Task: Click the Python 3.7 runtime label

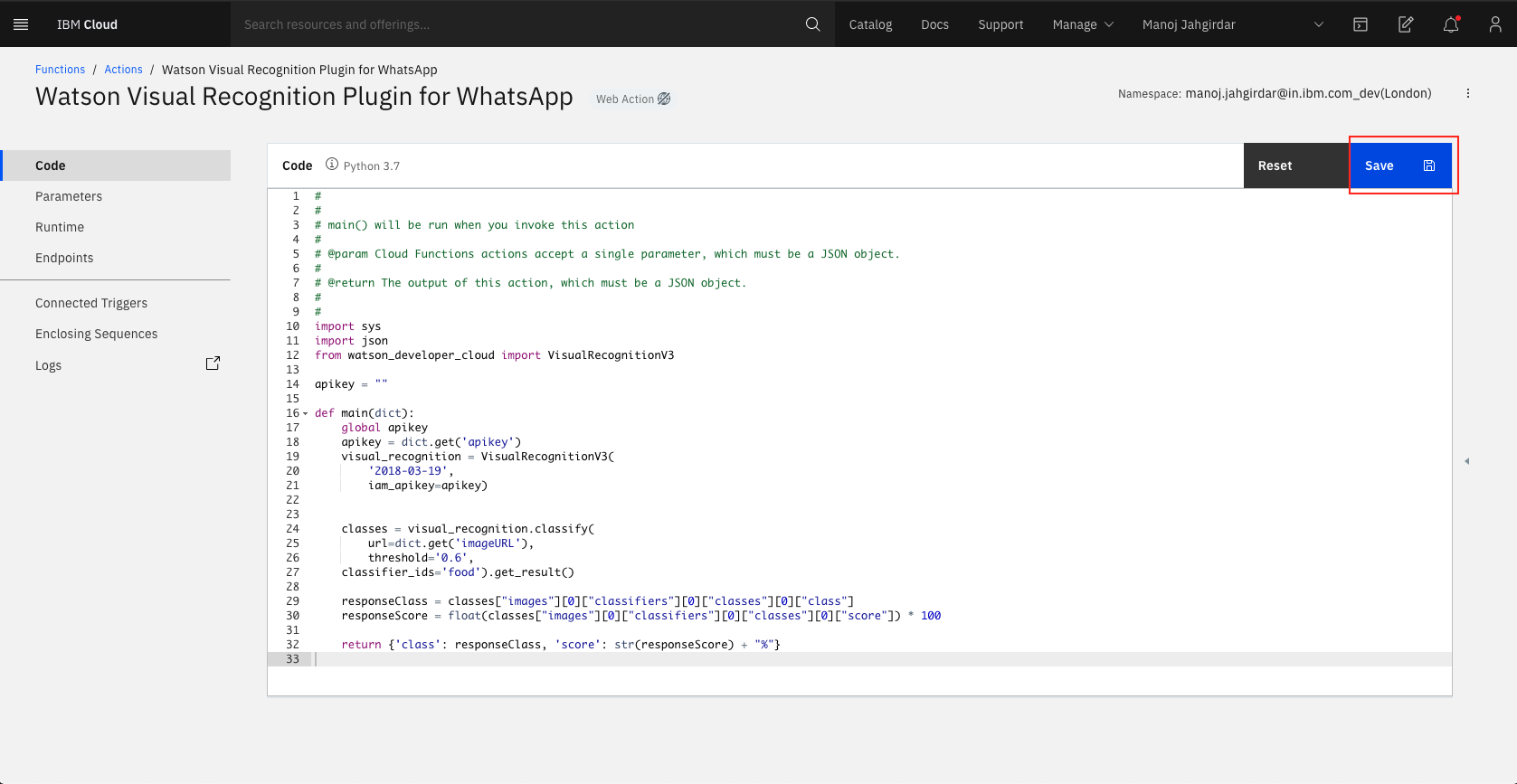Action: [x=371, y=166]
